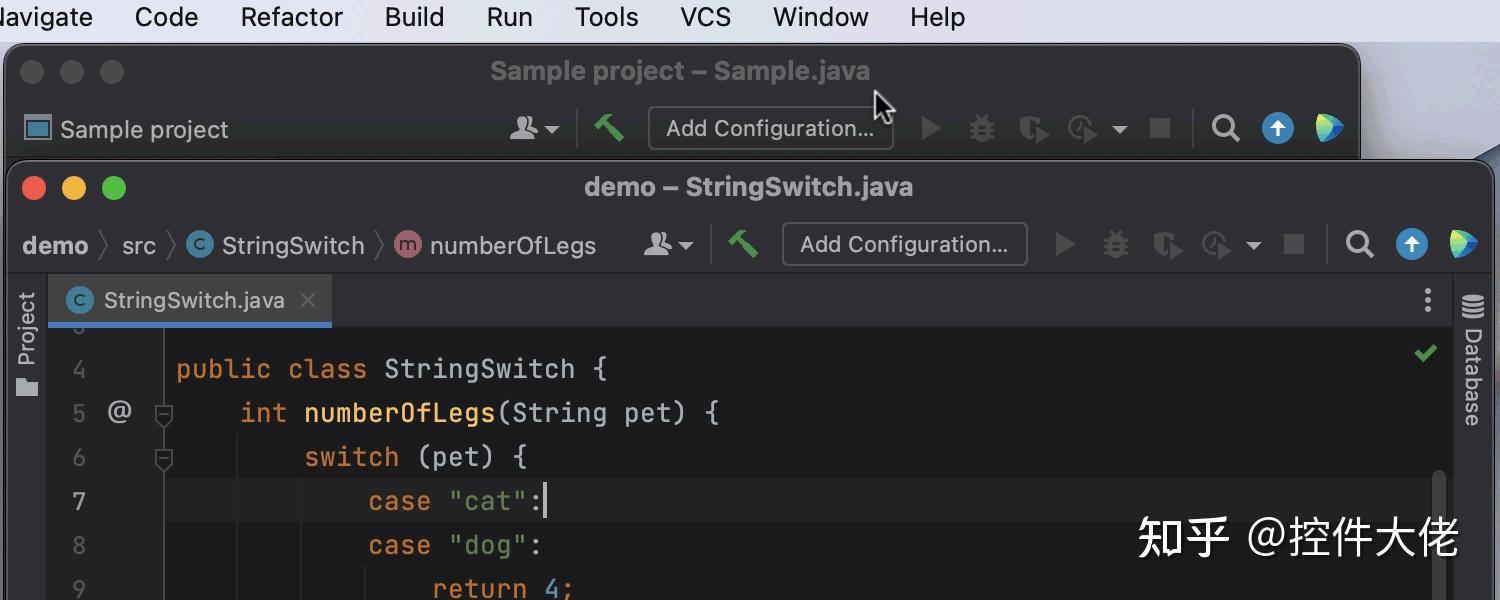Open the editor tab three-dot options menu

pyautogui.click(x=1428, y=300)
